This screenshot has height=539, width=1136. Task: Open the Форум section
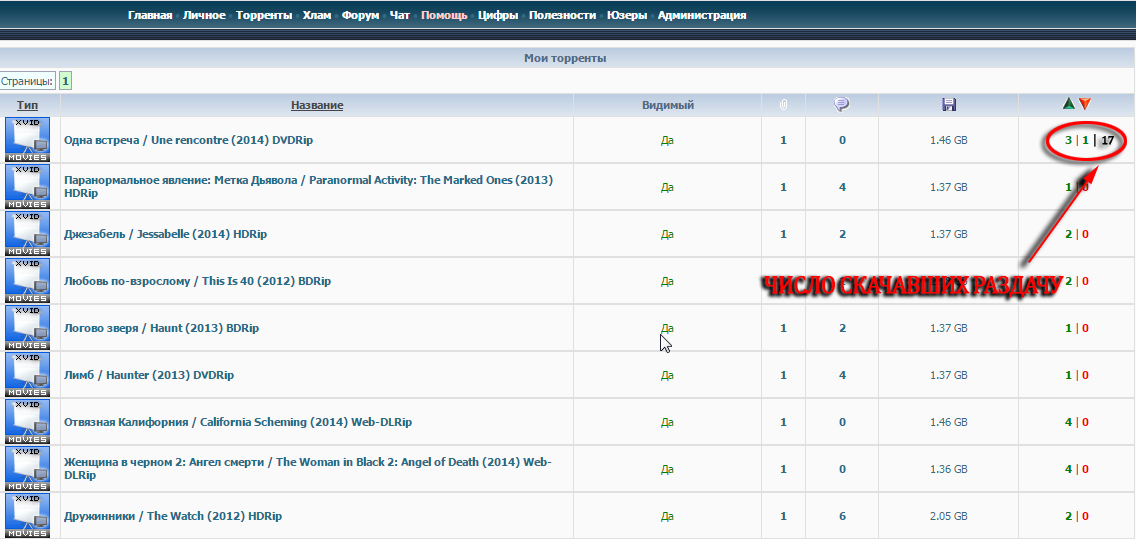point(360,15)
